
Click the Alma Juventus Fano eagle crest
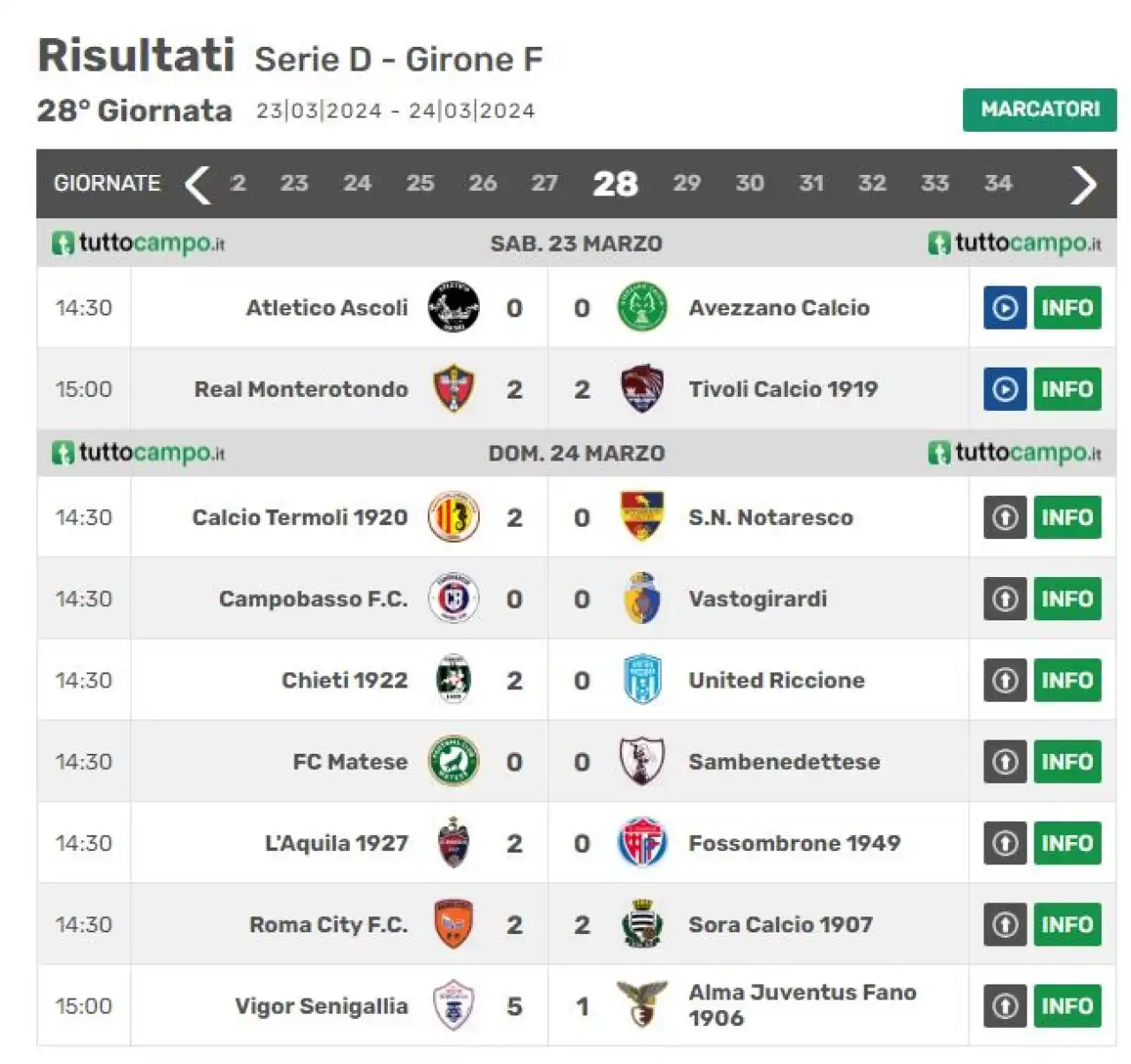641,1005
